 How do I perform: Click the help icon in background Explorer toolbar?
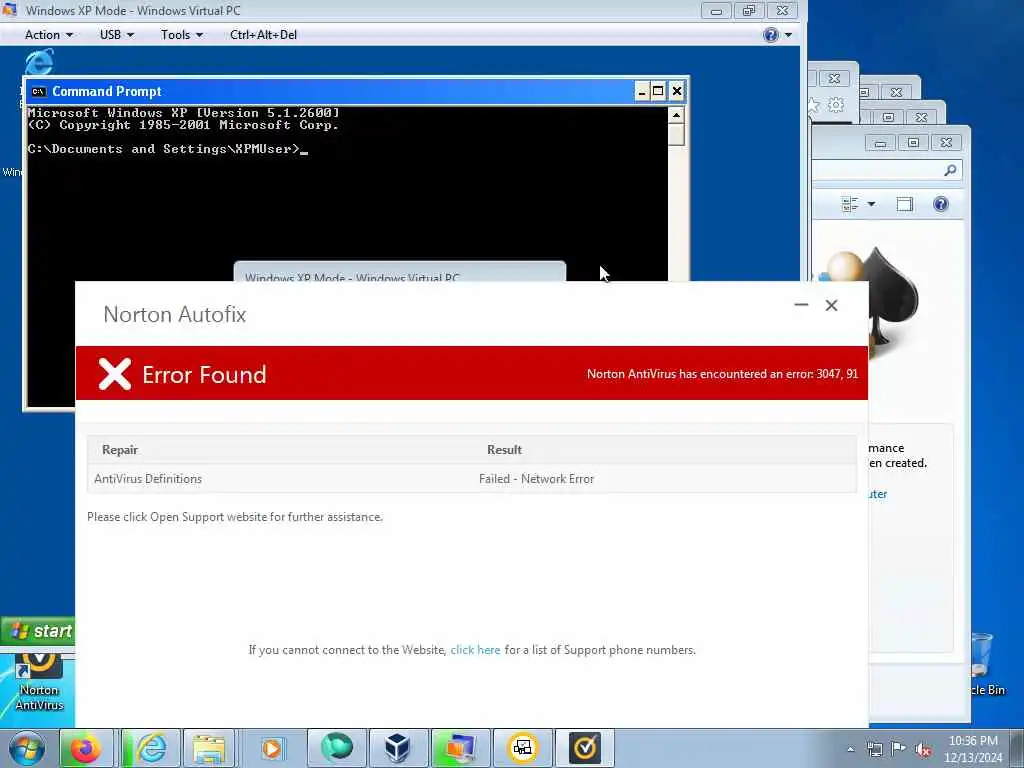click(x=941, y=204)
